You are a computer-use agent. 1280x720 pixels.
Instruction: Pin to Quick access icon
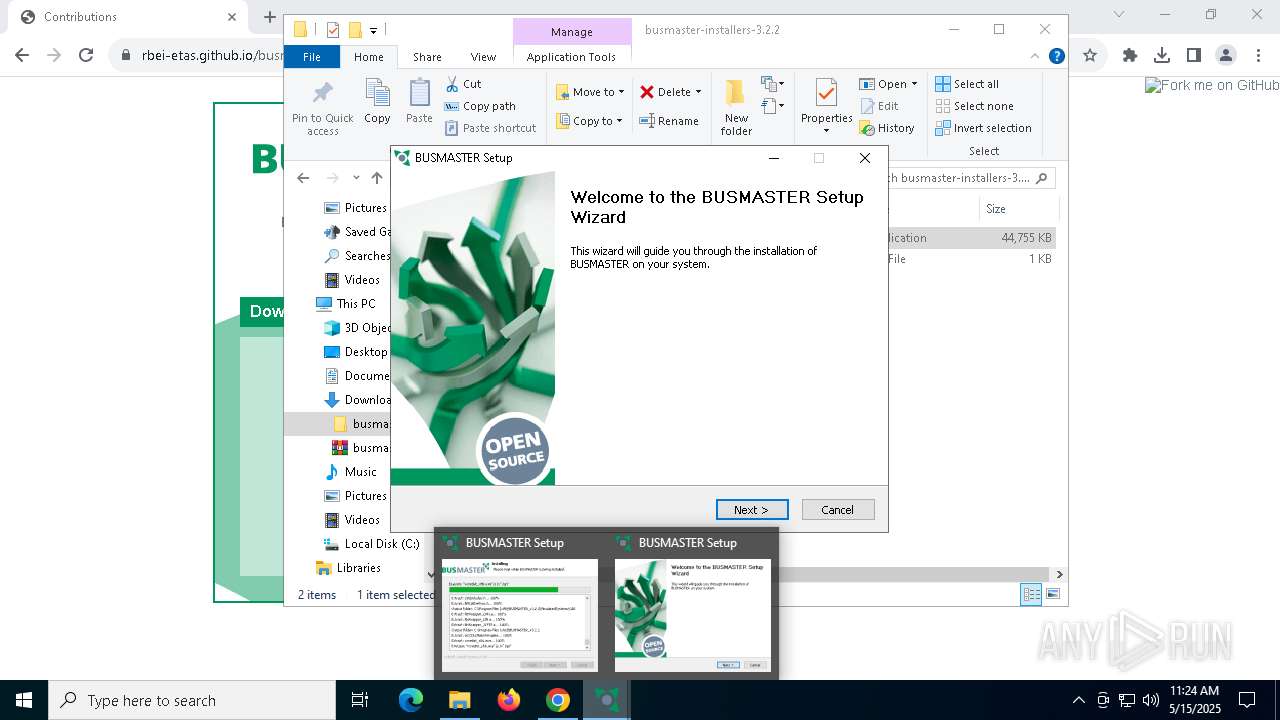point(322,108)
